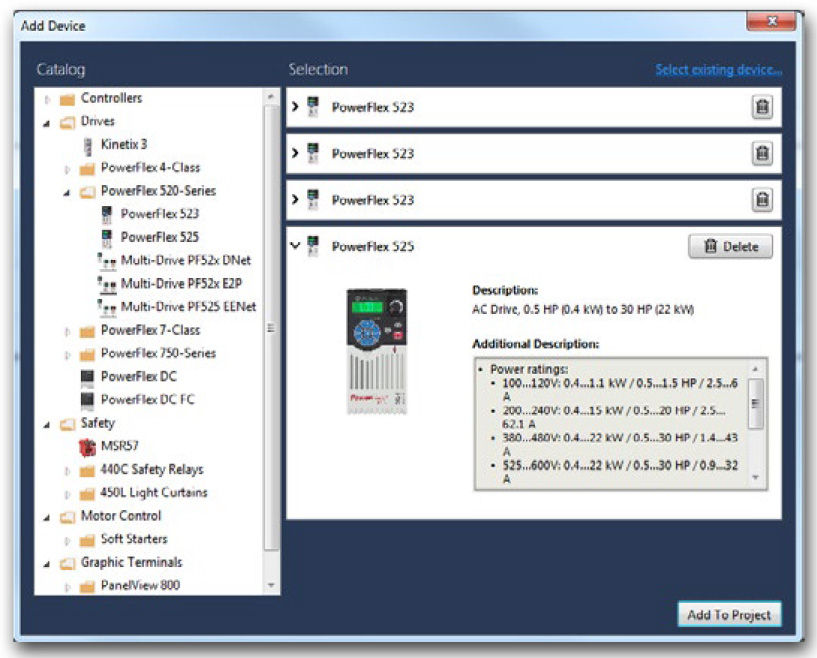The width and height of the screenshot is (817, 658).
Task: Select the Multi-Drive PF52x E2P icon
Action: [x=107, y=285]
